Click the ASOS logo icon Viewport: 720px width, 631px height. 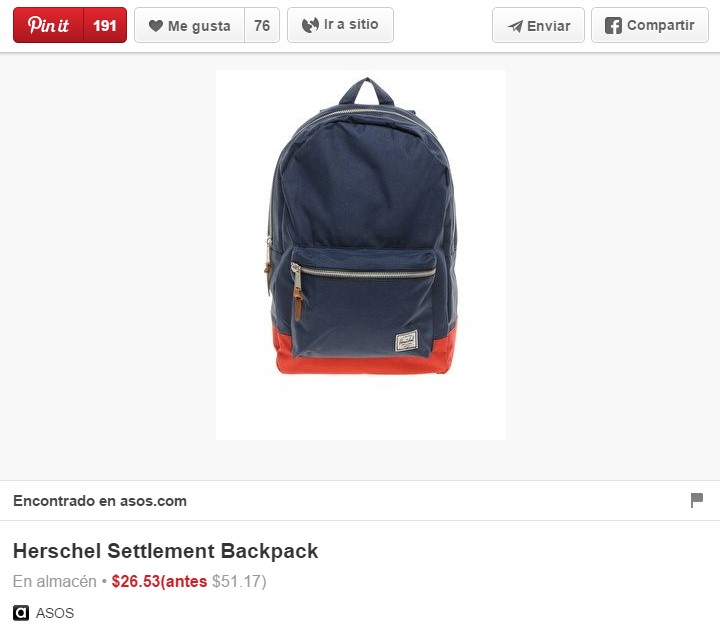tap(21, 613)
